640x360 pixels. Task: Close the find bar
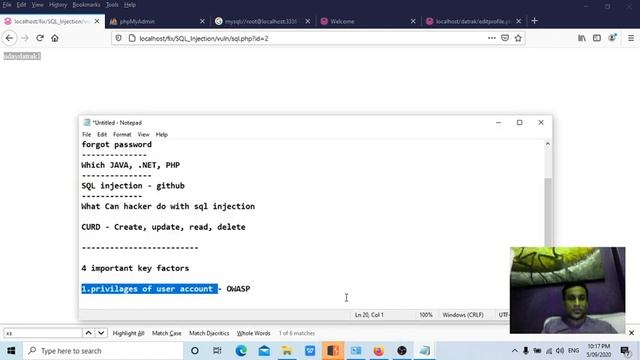click(631, 333)
